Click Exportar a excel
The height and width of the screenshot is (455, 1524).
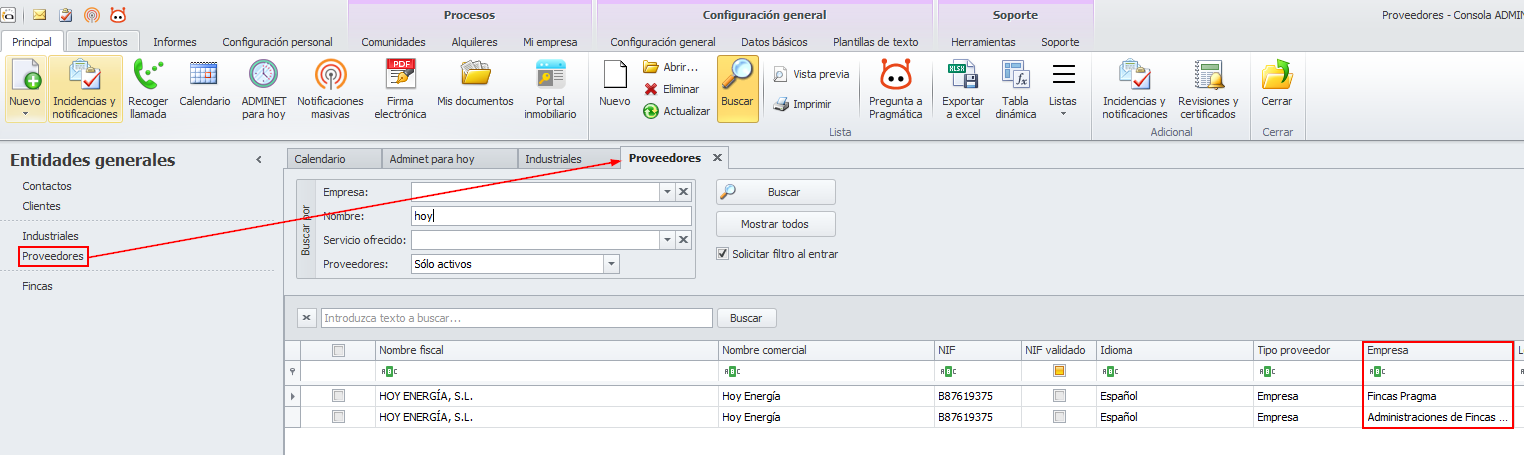pyautogui.click(x=963, y=90)
